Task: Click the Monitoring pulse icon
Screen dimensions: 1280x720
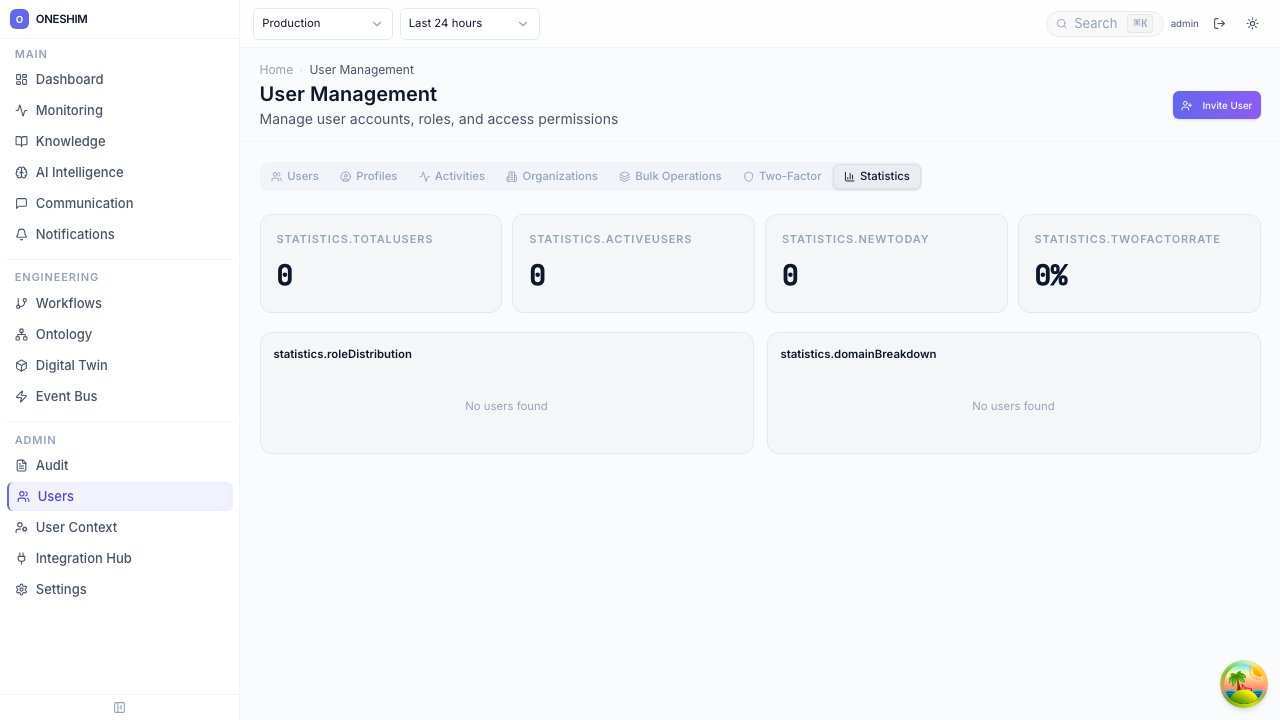Action: click(21, 110)
